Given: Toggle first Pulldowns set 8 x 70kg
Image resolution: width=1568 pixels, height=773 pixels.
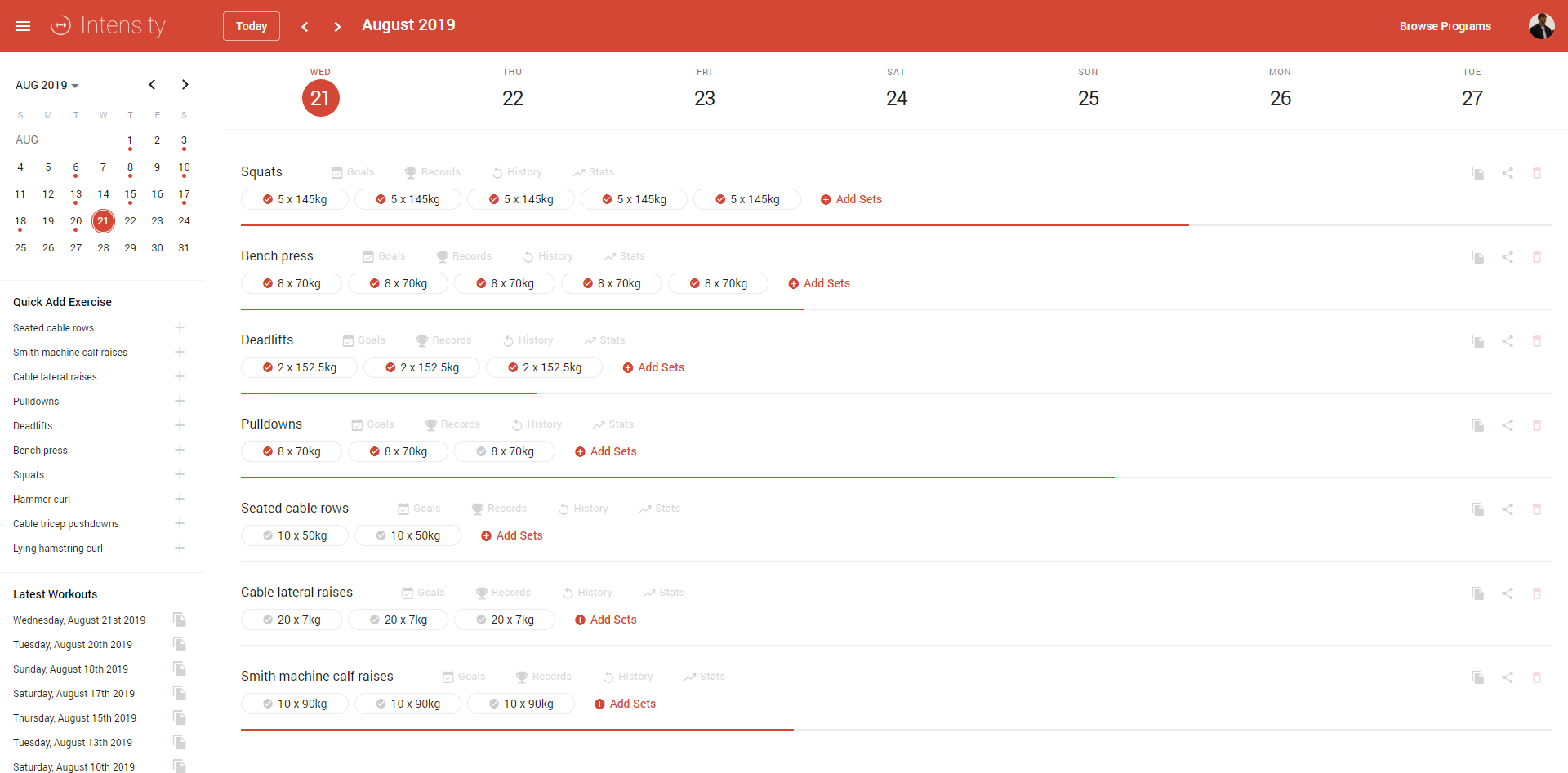Looking at the screenshot, I should pos(292,451).
